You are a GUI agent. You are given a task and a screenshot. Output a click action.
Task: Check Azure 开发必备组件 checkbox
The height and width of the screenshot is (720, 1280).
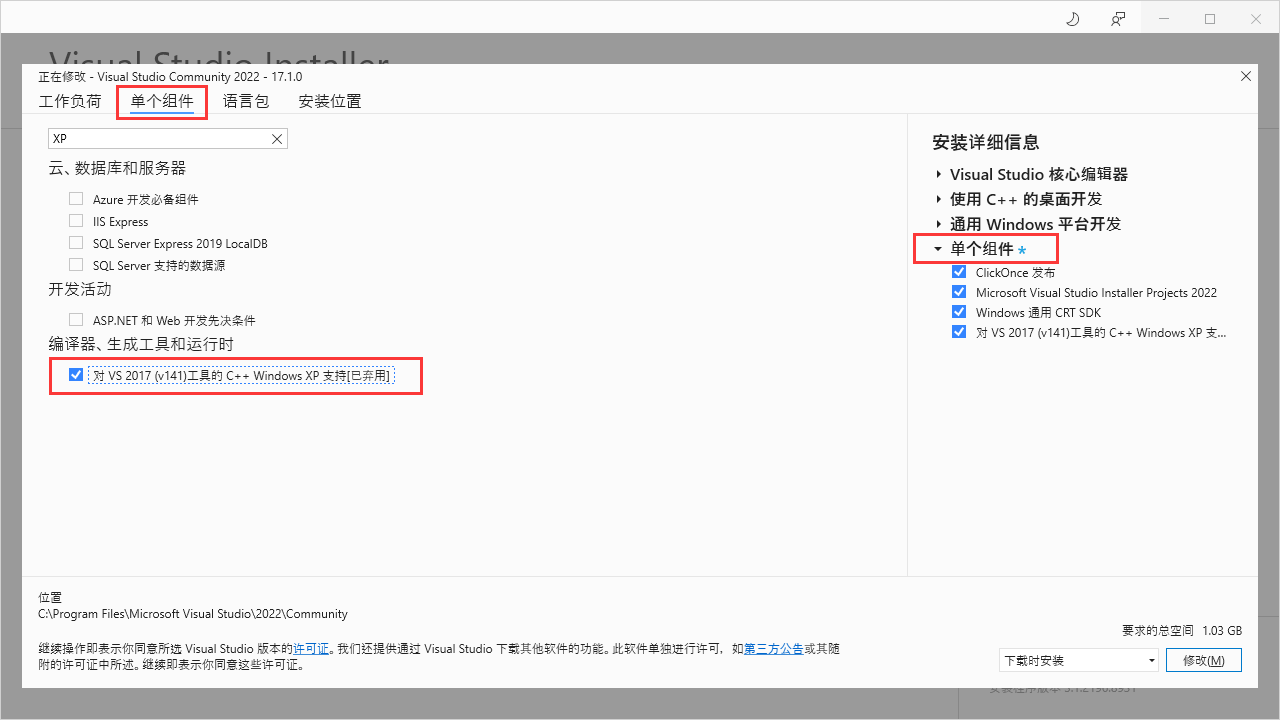click(76, 199)
